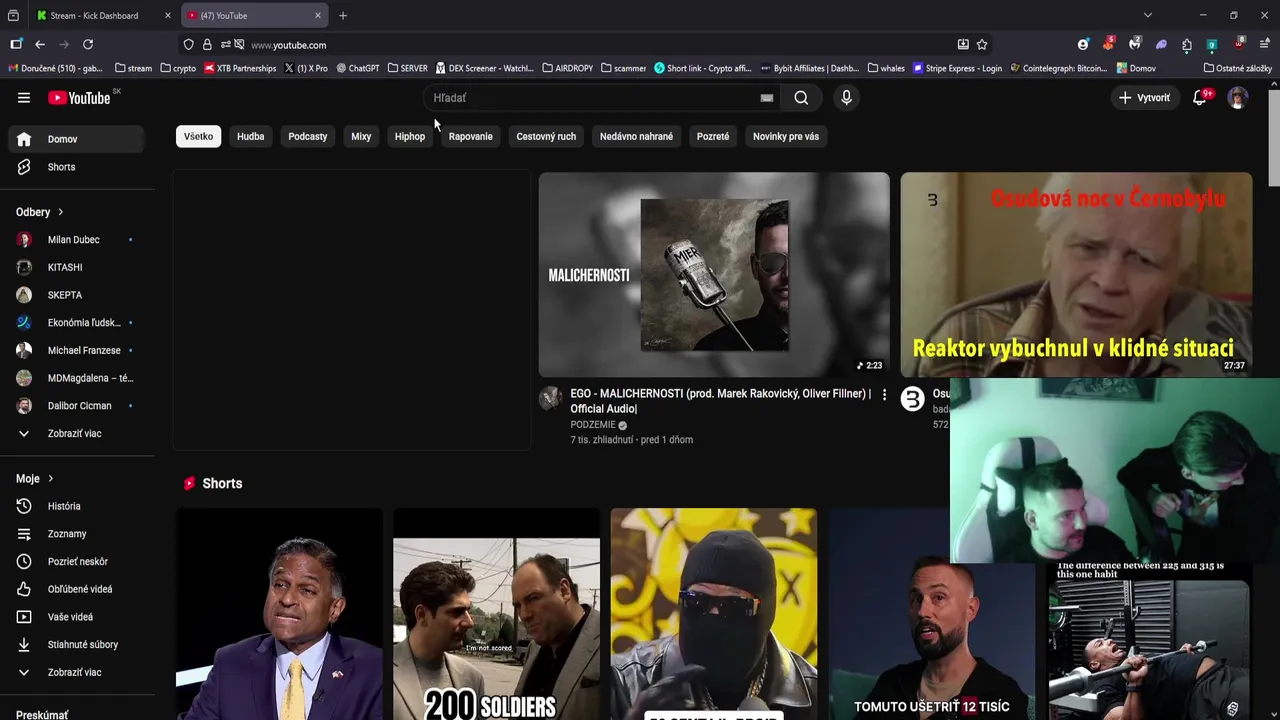Go to Domov in the sidebar
This screenshot has width=1280, height=720.
click(77, 139)
